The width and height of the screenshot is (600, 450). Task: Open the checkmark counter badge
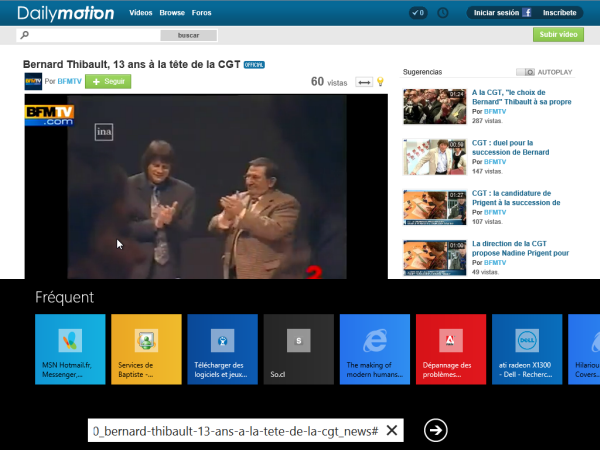coord(418,13)
